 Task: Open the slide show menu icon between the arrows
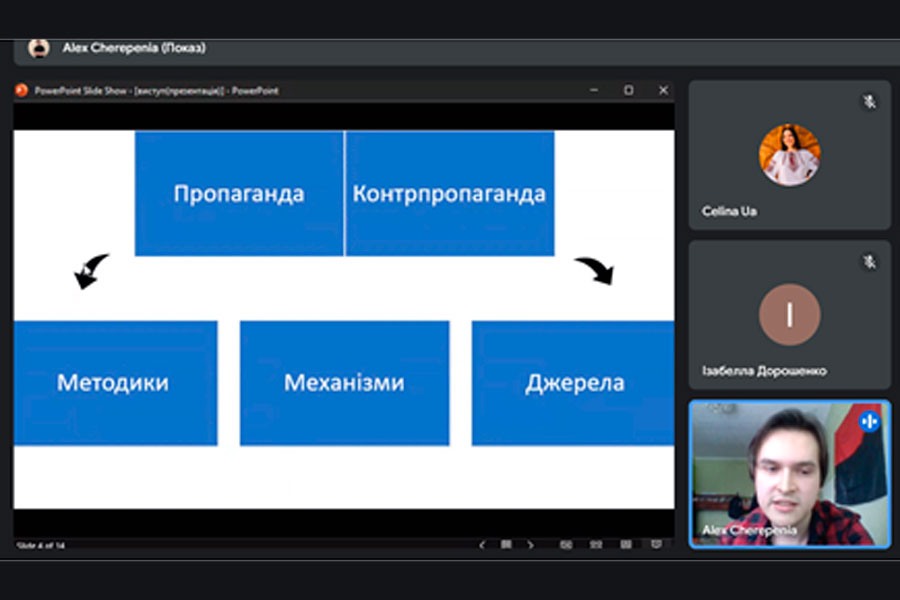tap(506, 545)
